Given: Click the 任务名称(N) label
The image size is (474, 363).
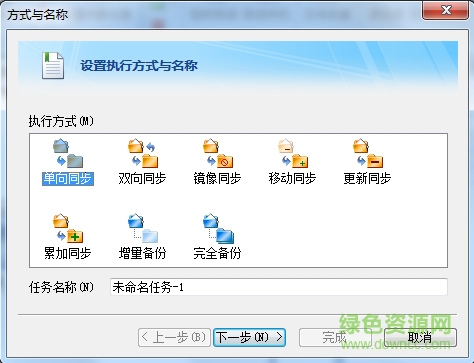Looking at the screenshot, I should pyautogui.click(x=61, y=287).
